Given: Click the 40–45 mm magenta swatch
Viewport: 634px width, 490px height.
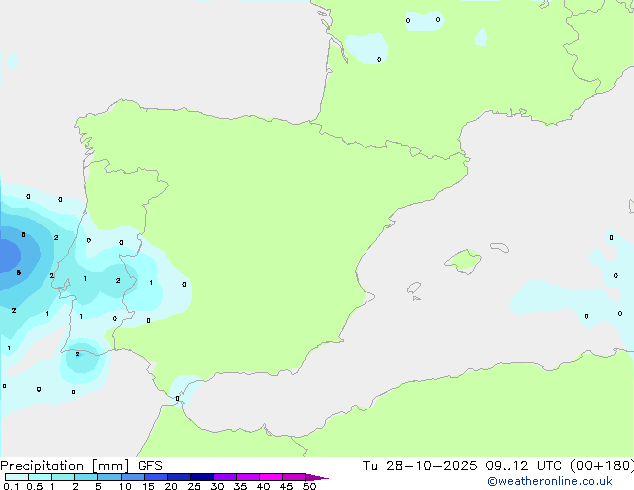Looking at the screenshot, I should (x=271, y=477).
